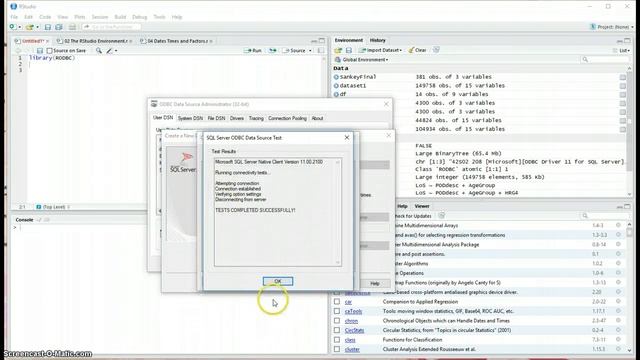Click the remove icon for cluster package row
This screenshot has height=360, width=640.
[x=618, y=349]
